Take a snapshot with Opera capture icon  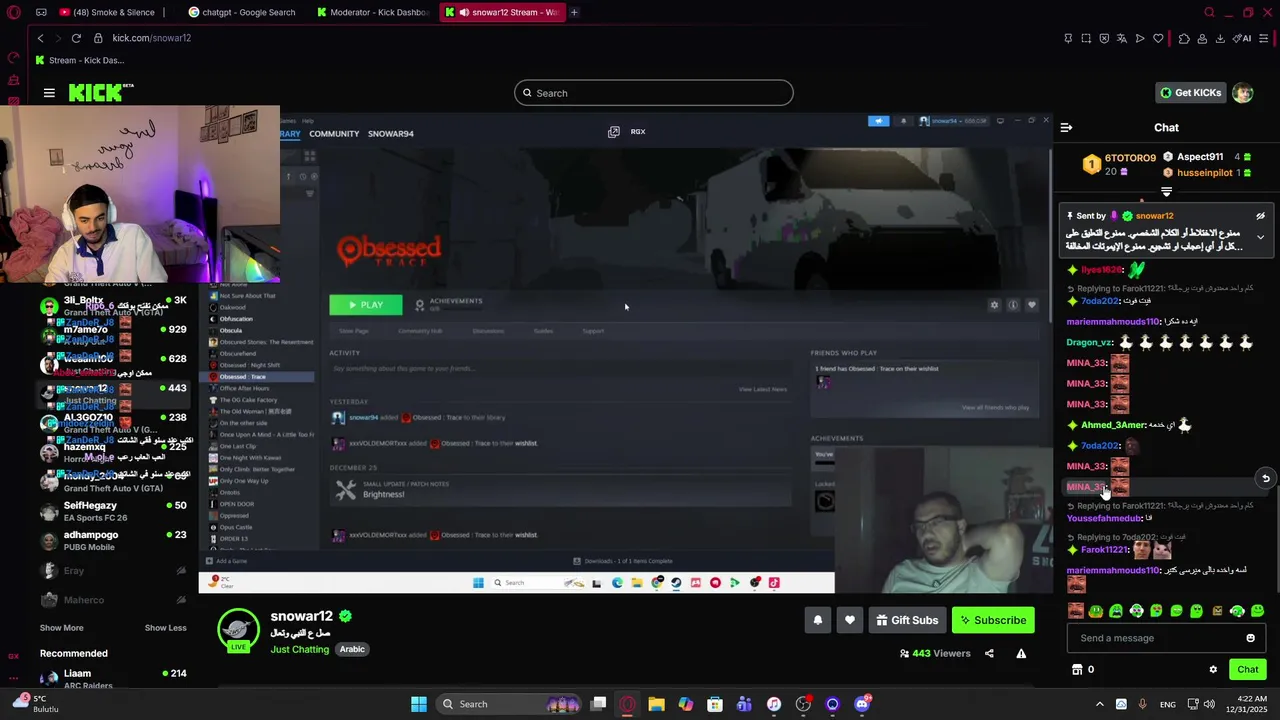tap(1086, 38)
